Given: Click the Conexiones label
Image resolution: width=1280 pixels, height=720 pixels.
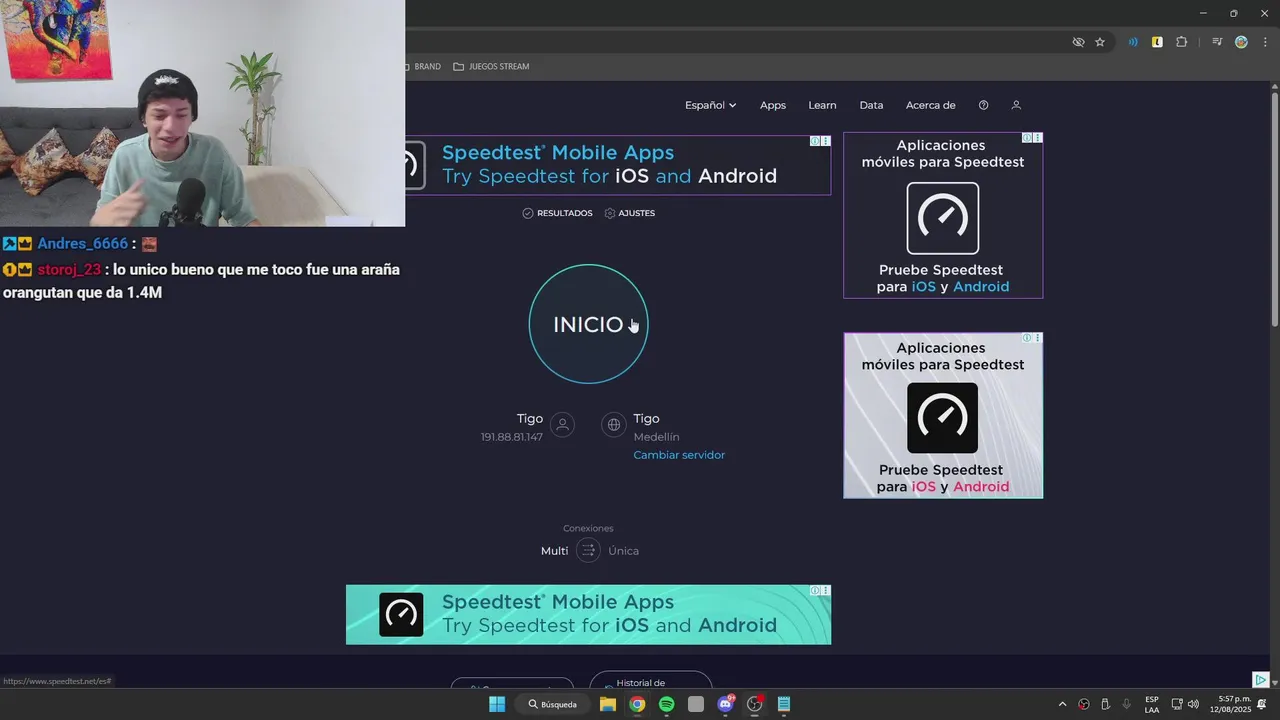Looking at the screenshot, I should pos(588,528).
